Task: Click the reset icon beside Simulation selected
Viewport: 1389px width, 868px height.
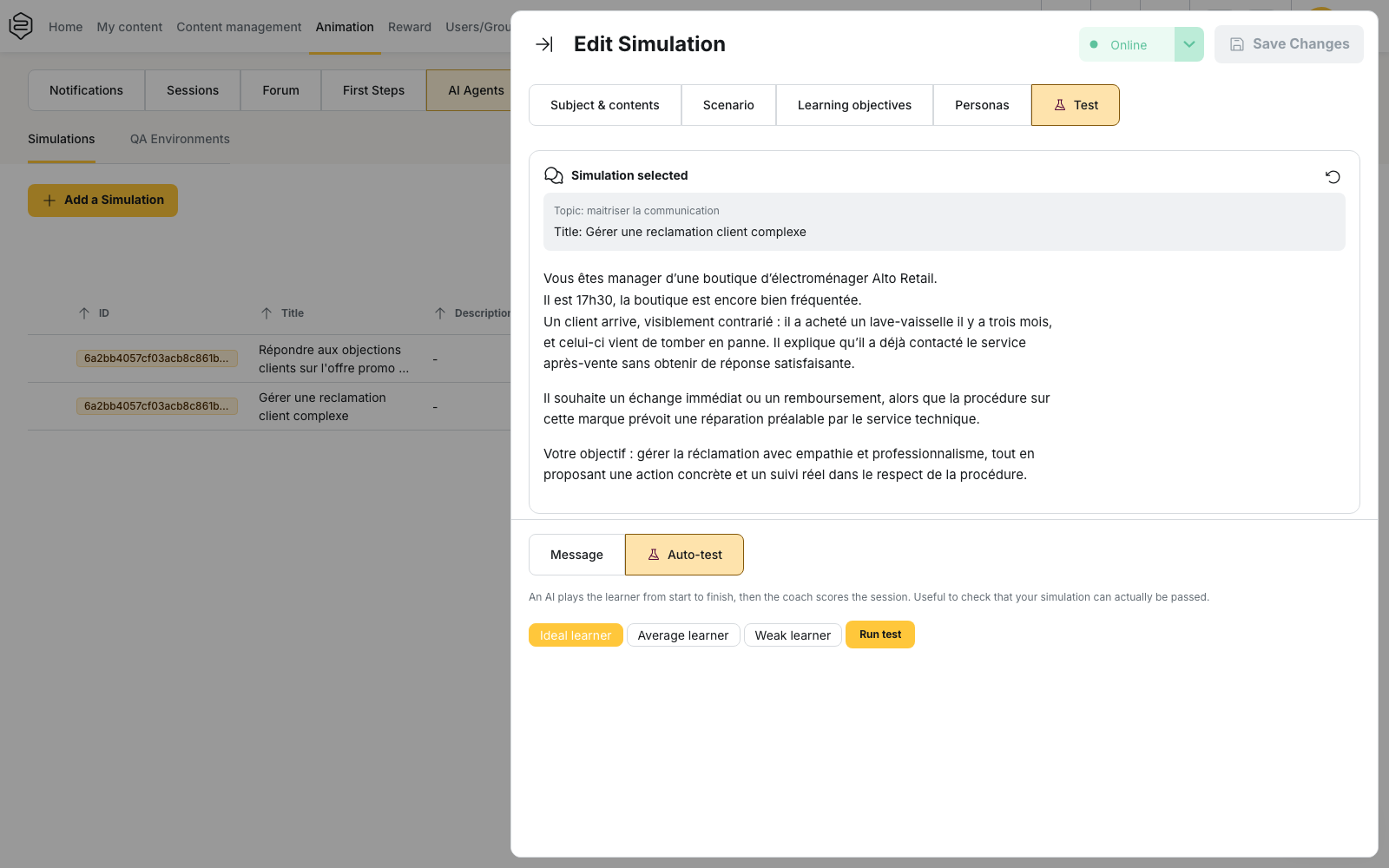Action: pyautogui.click(x=1333, y=176)
